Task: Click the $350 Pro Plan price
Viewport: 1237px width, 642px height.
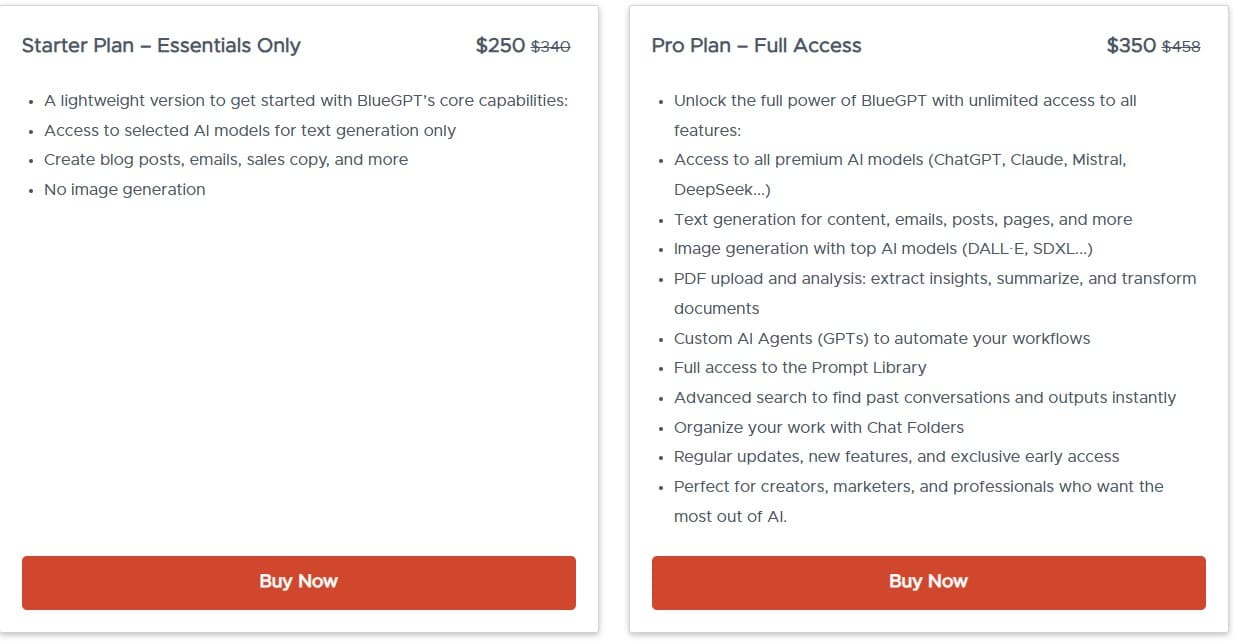Action: point(1131,46)
